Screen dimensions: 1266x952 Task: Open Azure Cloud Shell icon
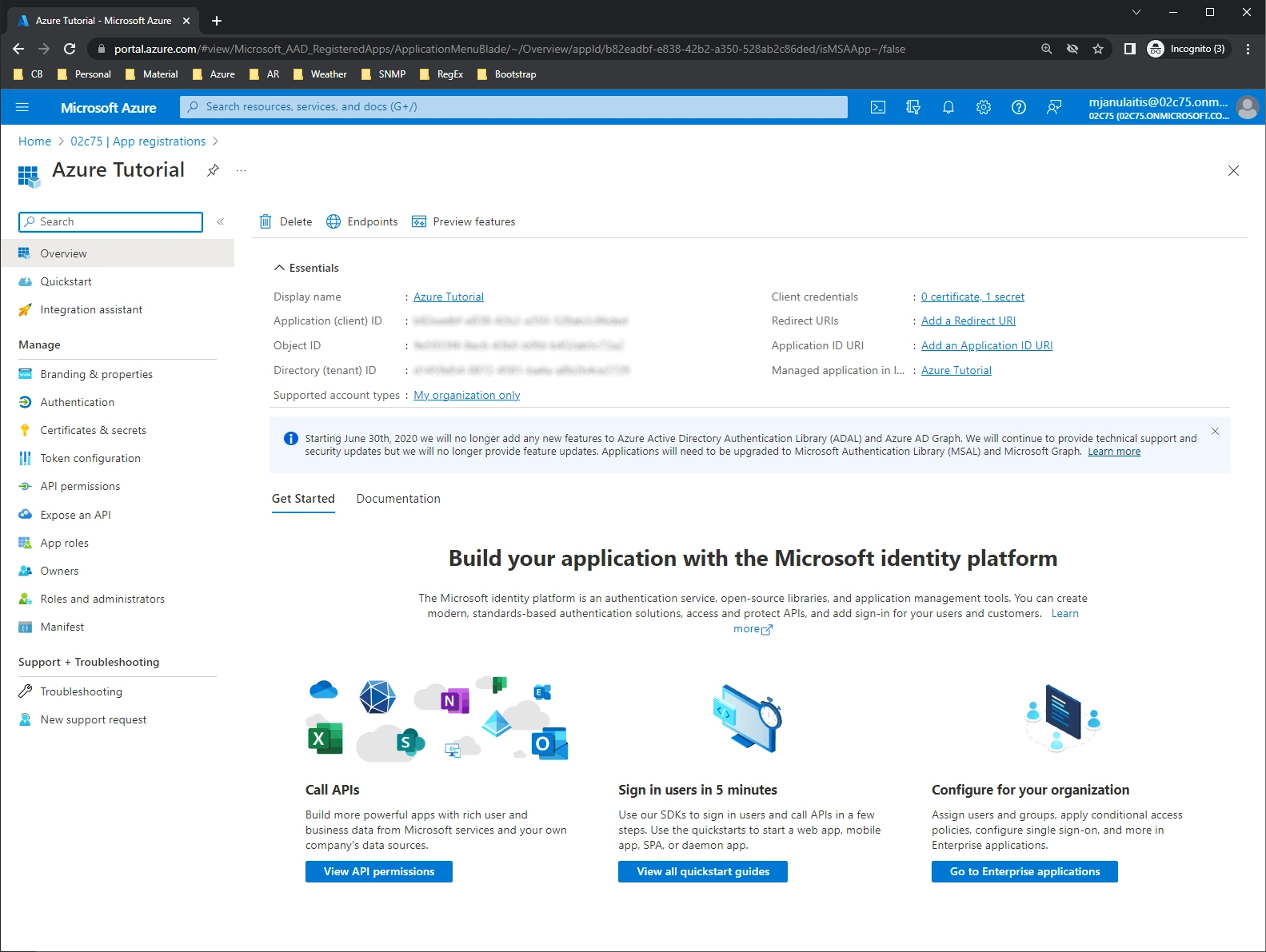pyautogui.click(x=878, y=107)
